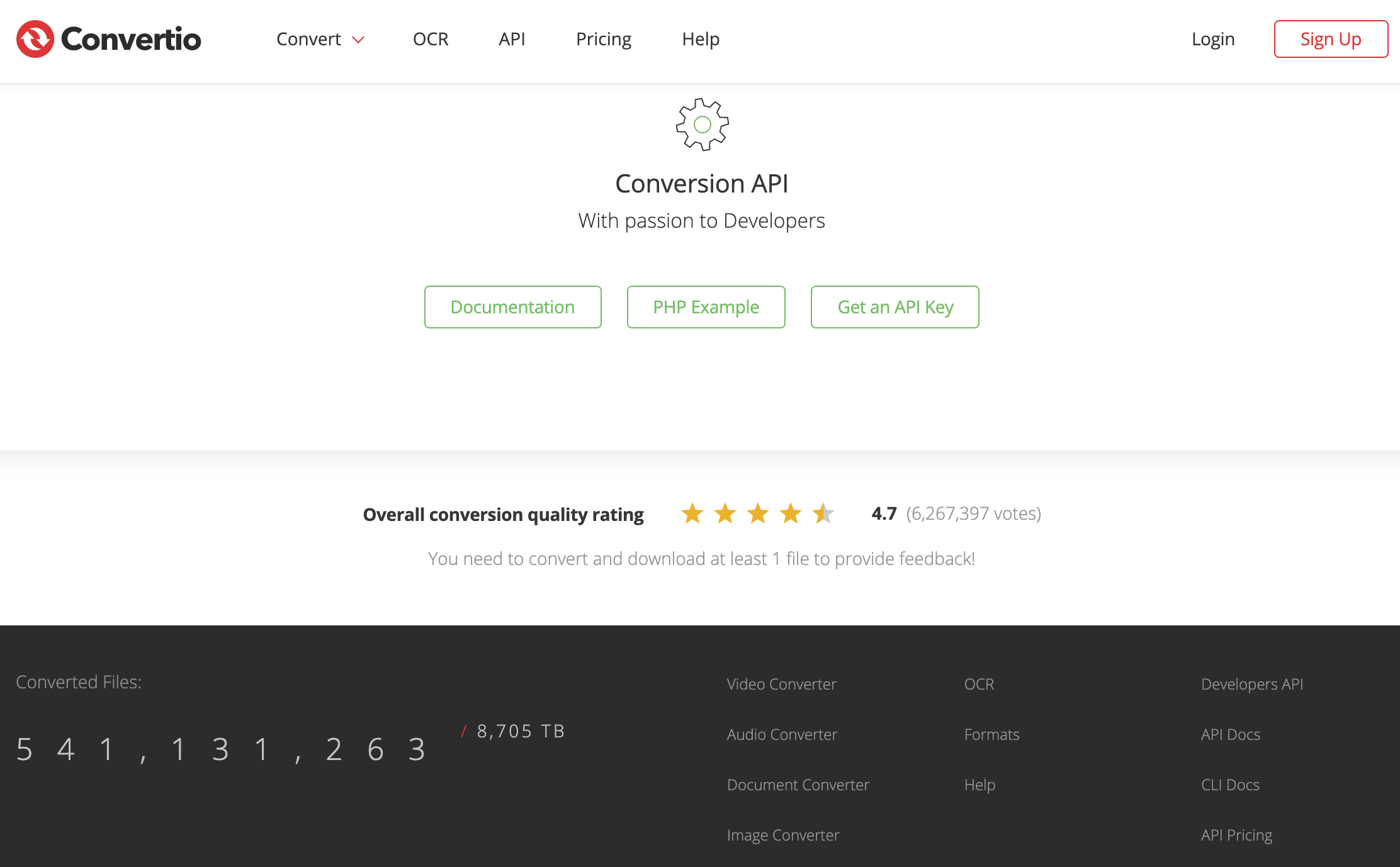
Task: Click the first rating star
Action: [x=693, y=513]
